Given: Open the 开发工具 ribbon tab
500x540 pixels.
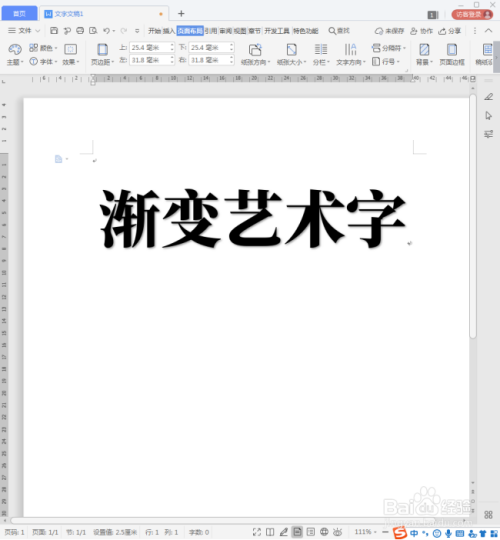Looking at the screenshot, I should click(x=277, y=31).
